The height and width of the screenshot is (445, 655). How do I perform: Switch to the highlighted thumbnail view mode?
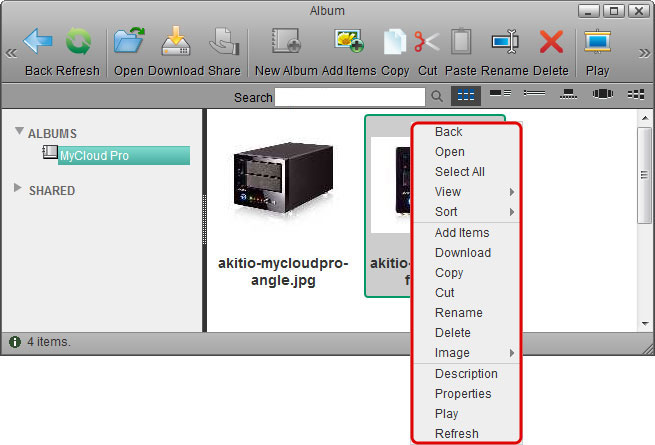(465, 96)
